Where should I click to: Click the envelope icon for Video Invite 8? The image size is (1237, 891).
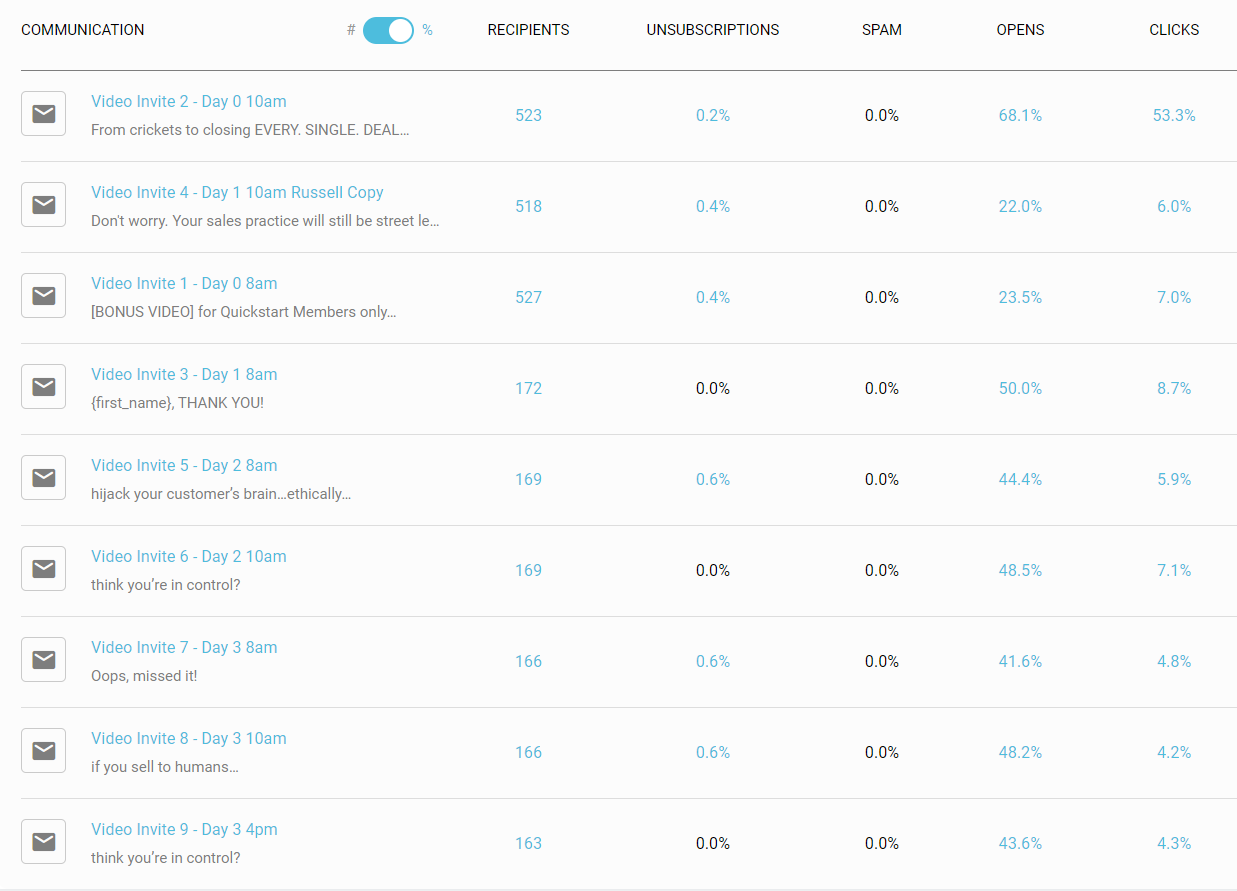(x=43, y=750)
